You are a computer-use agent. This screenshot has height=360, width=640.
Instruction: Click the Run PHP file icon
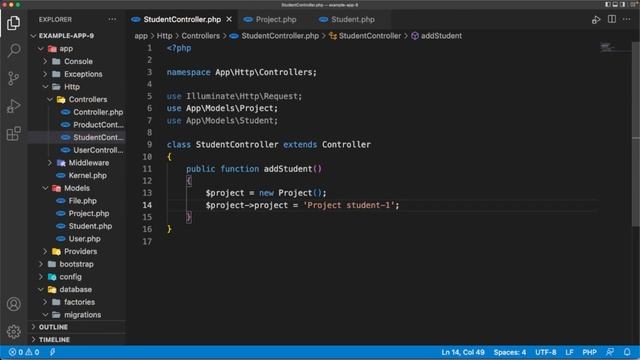click(x=596, y=20)
